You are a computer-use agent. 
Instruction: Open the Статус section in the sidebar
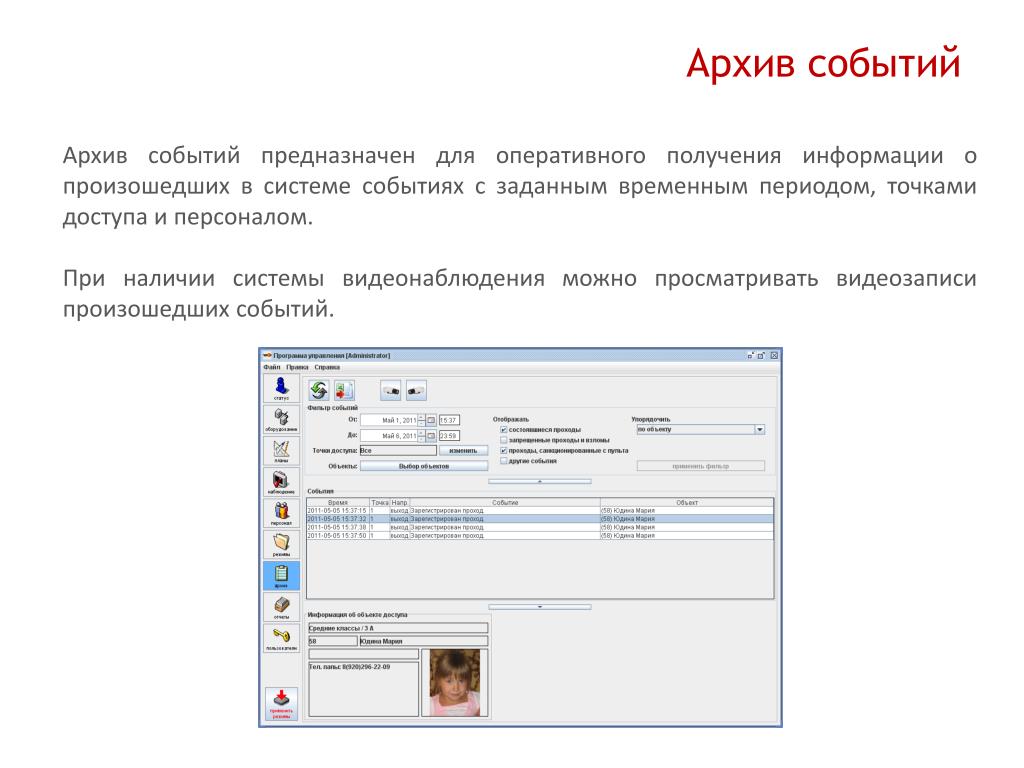point(281,389)
